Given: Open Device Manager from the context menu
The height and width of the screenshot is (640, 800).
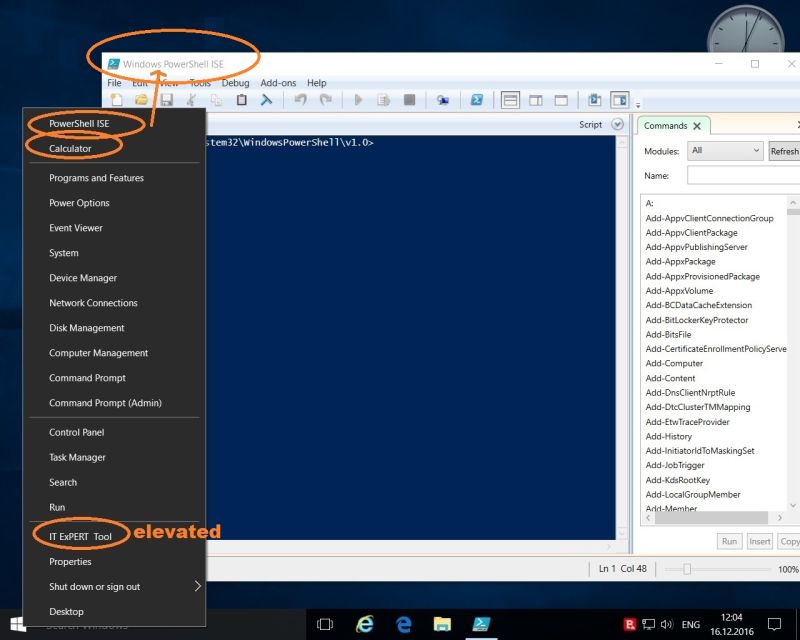Looking at the screenshot, I should [x=82, y=278].
